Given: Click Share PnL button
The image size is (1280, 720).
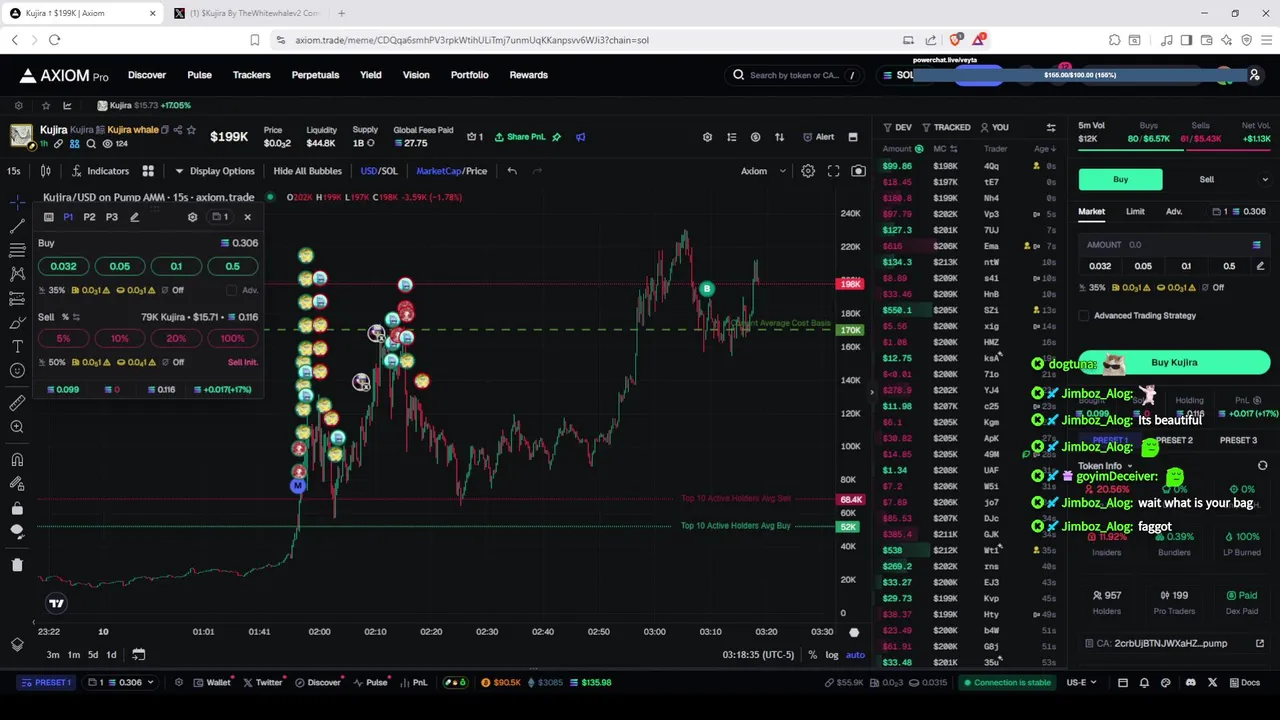Looking at the screenshot, I should (519, 137).
